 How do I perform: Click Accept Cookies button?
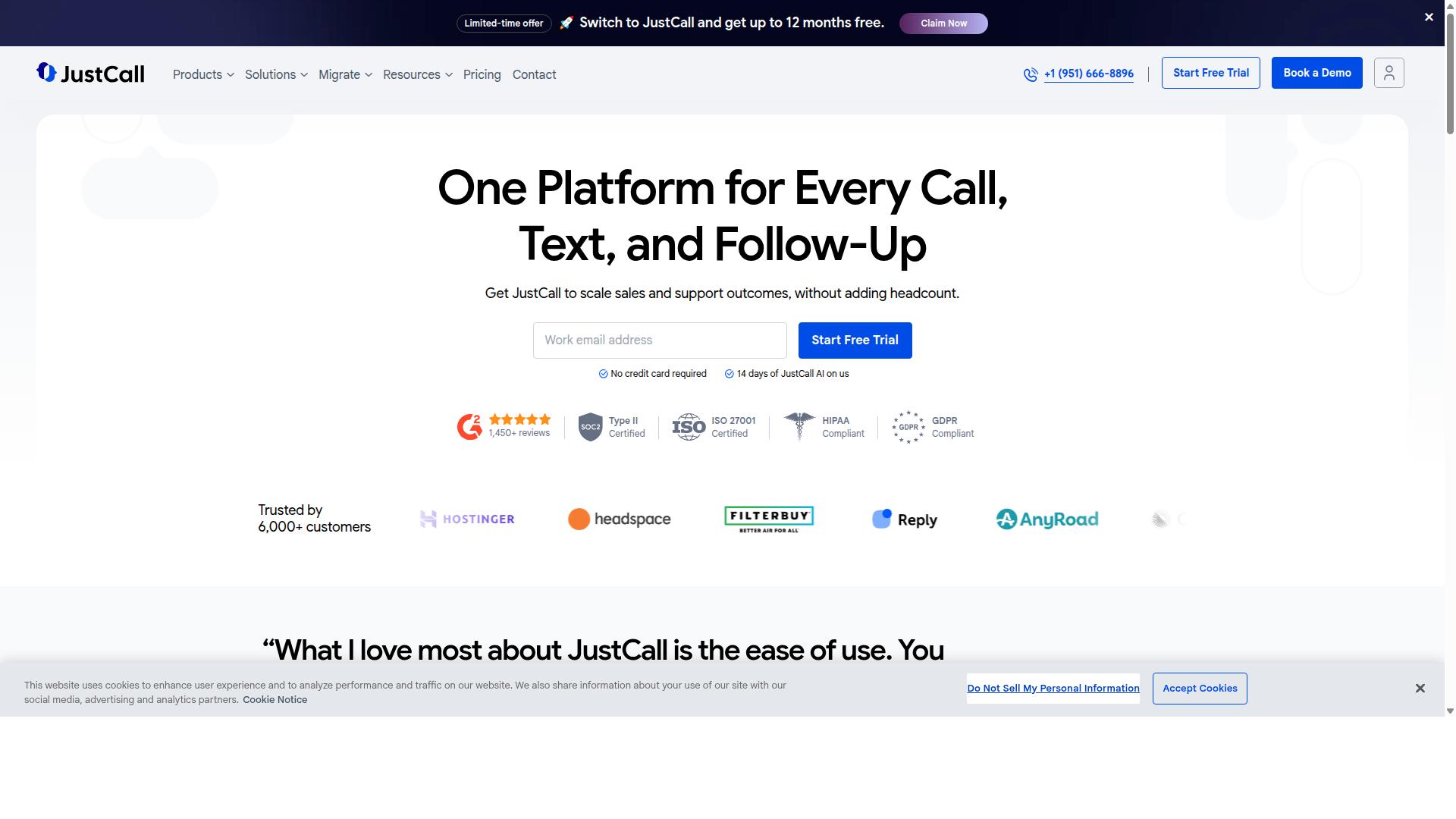1200,689
